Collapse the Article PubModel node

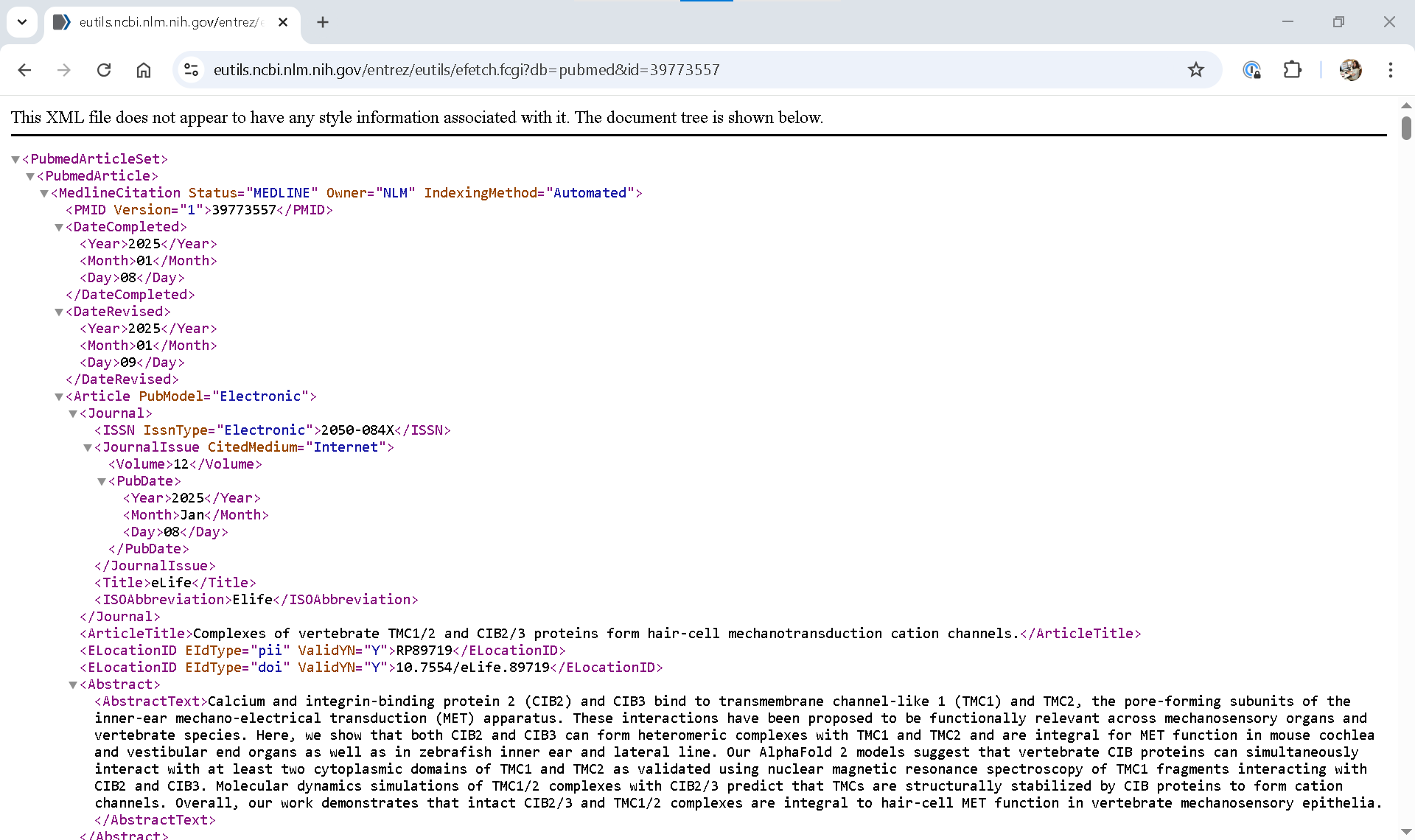[x=59, y=396]
